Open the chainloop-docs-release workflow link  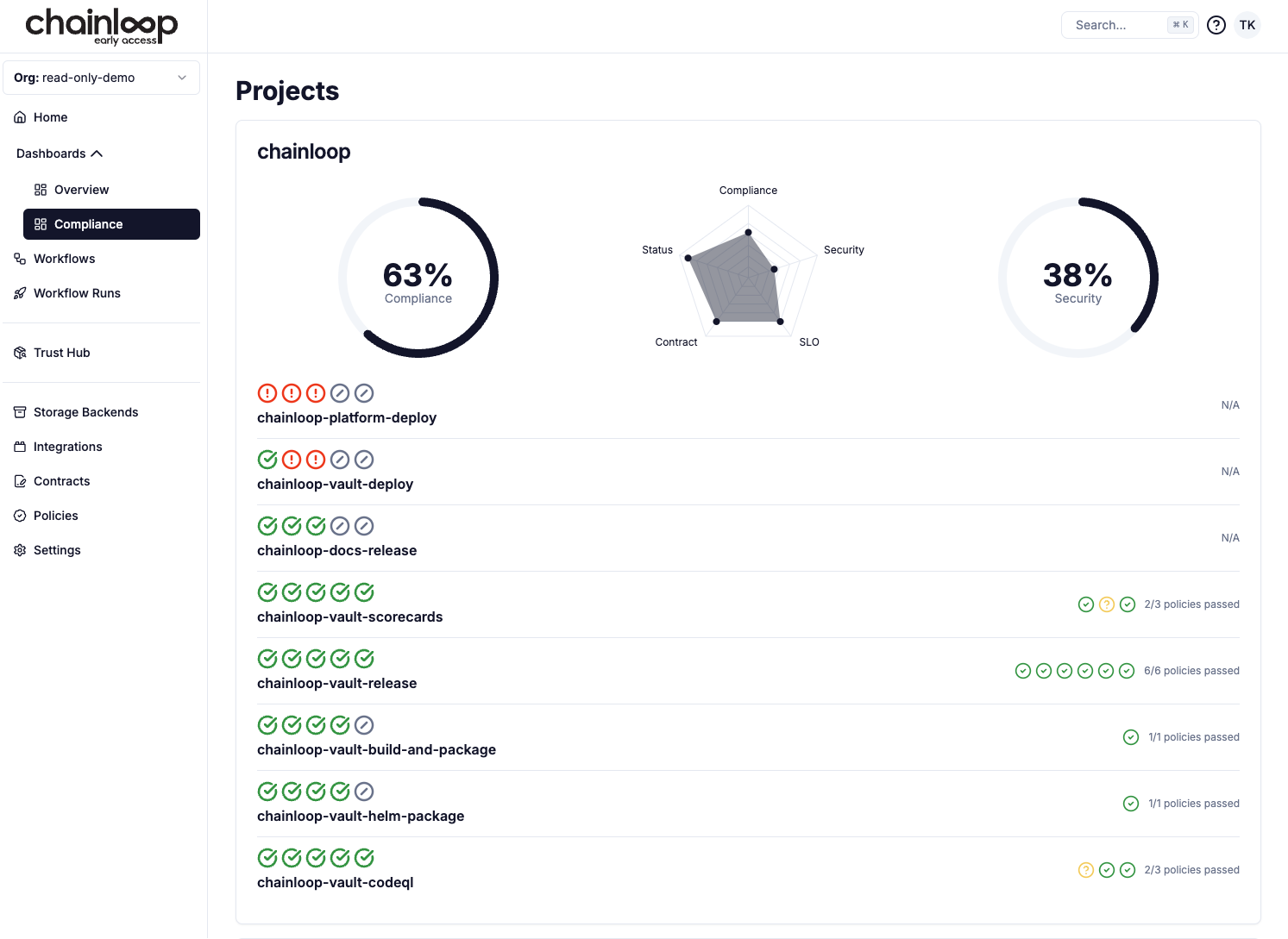[x=336, y=551]
